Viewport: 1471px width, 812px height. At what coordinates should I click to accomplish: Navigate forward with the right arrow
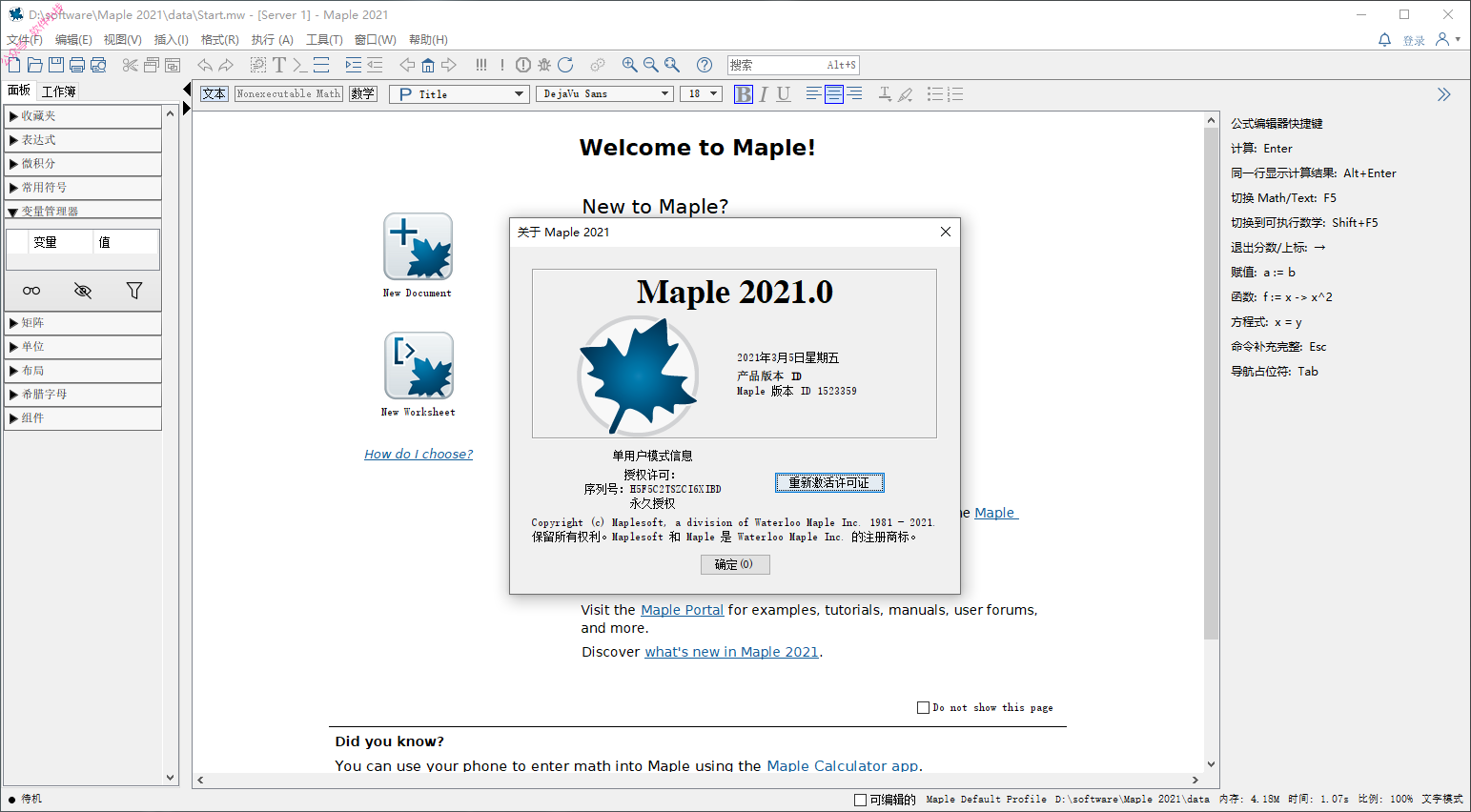(x=449, y=65)
